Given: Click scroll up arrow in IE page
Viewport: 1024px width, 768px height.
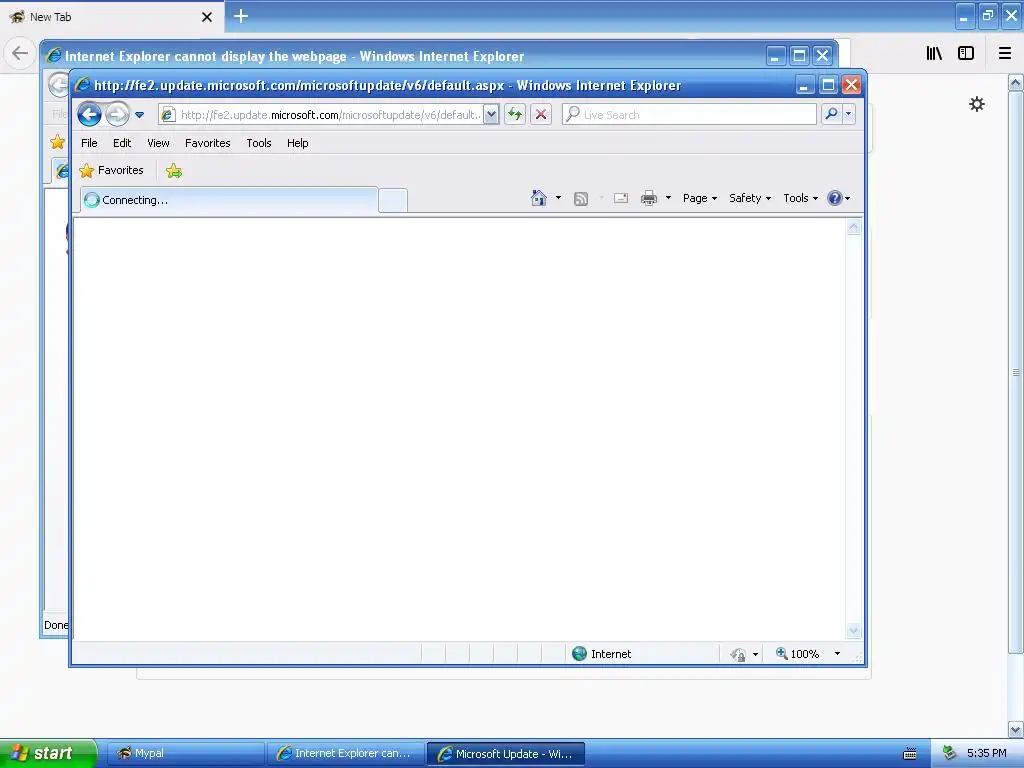Looking at the screenshot, I should tap(854, 227).
